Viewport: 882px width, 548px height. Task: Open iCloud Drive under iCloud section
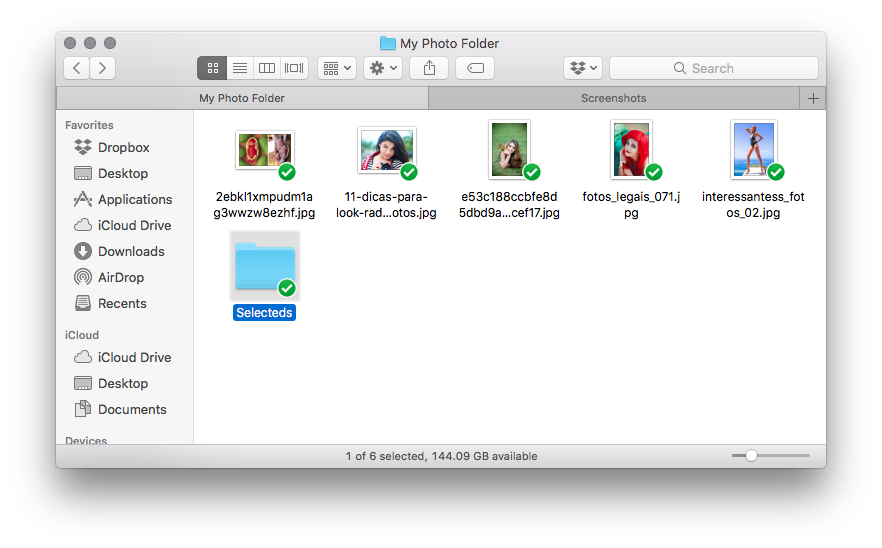(123, 357)
